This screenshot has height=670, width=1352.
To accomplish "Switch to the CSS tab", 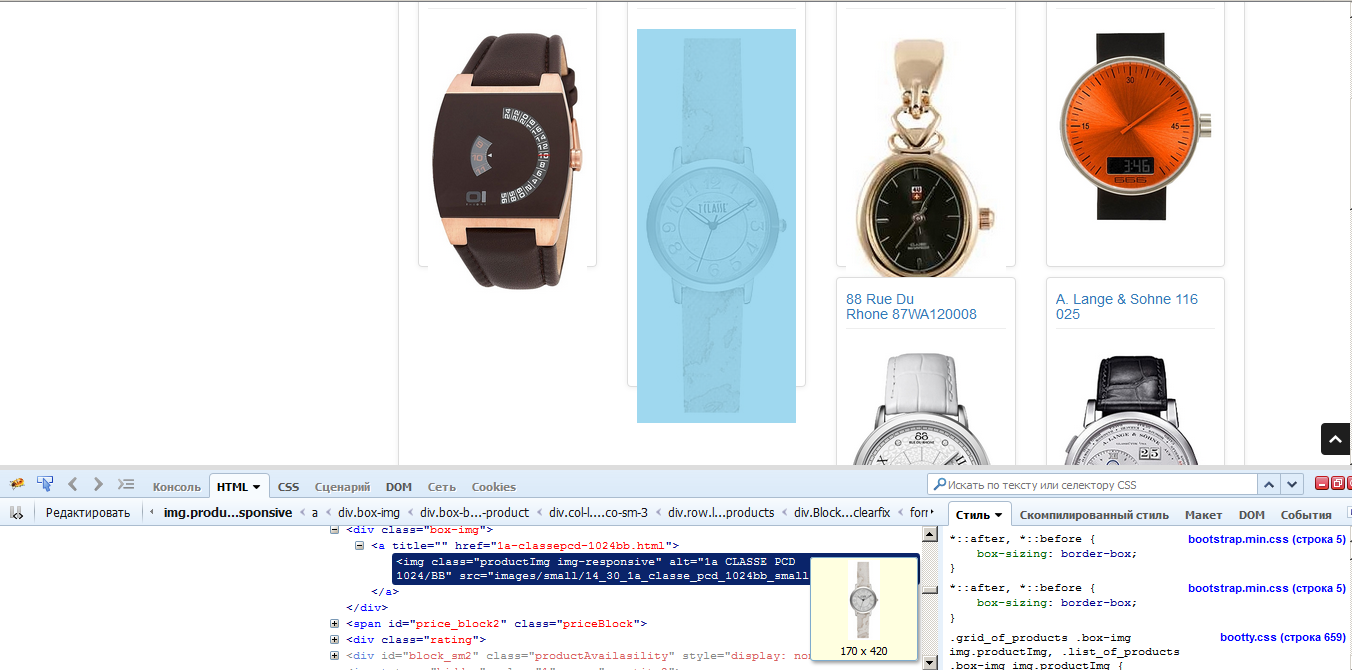I will [x=288, y=487].
